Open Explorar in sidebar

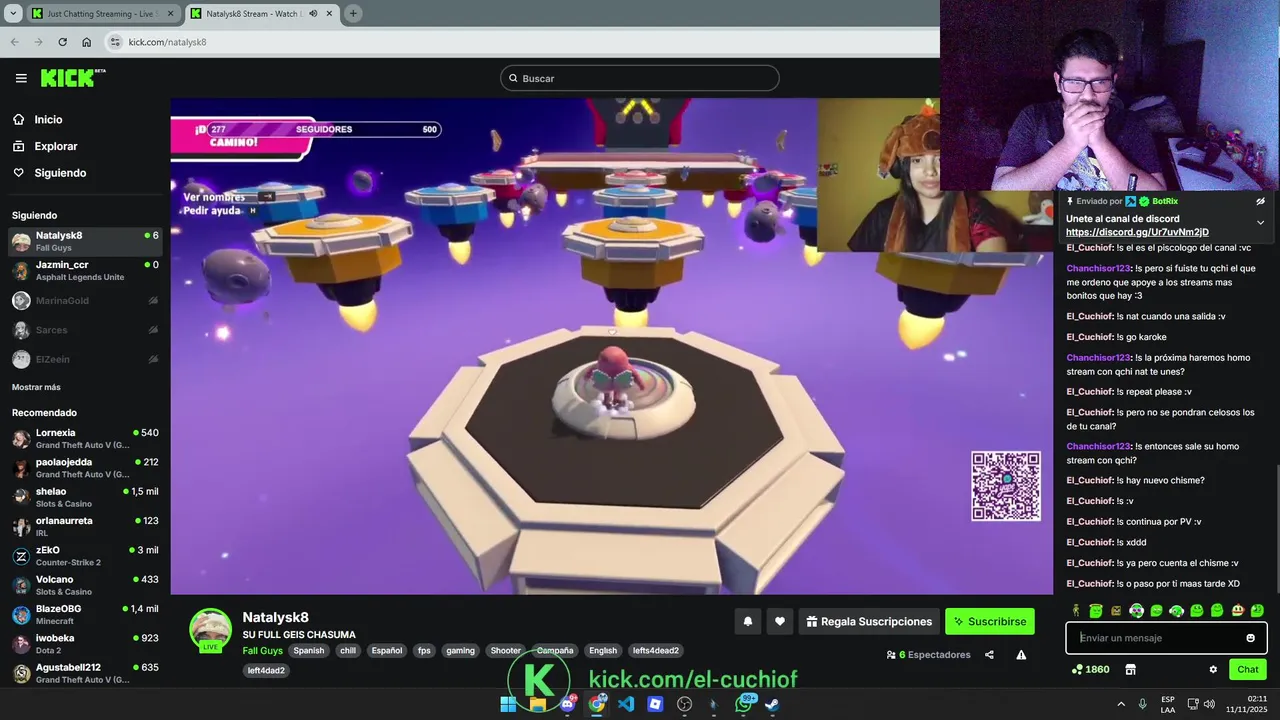tap(55, 146)
